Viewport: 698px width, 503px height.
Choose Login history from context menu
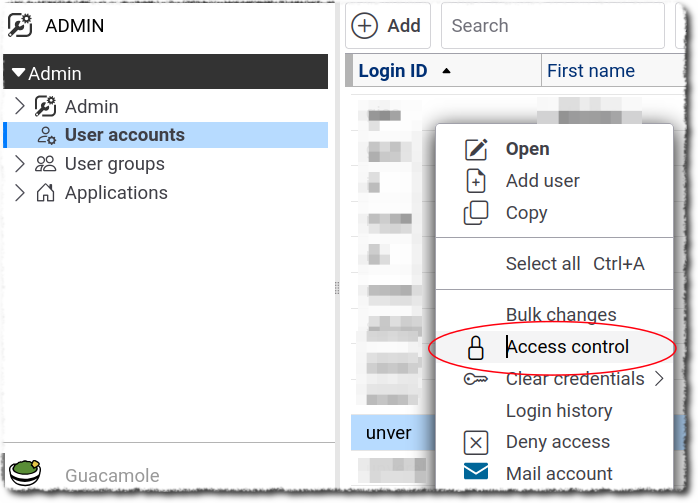pos(559,411)
